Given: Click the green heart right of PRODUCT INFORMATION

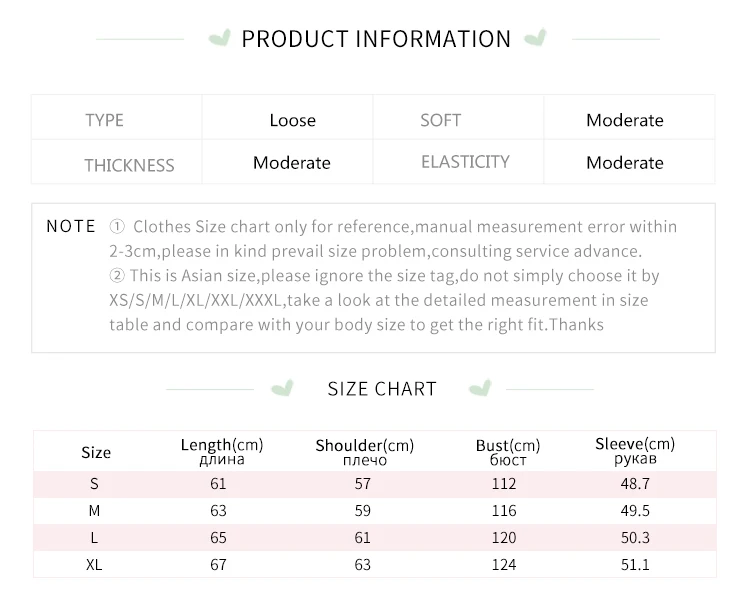Looking at the screenshot, I should point(536,39).
